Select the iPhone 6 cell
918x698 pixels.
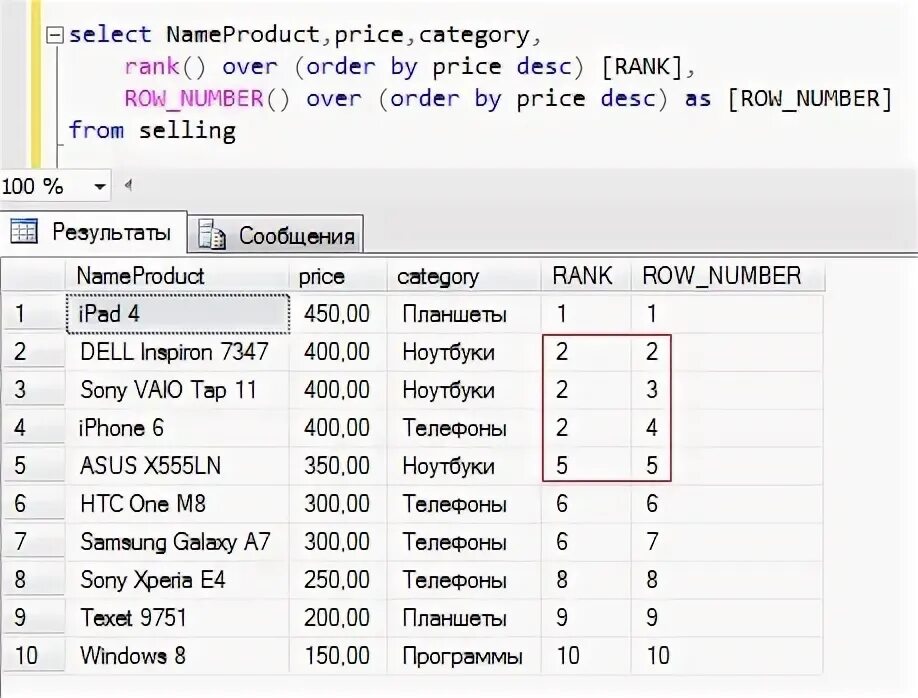click(x=177, y=428)
